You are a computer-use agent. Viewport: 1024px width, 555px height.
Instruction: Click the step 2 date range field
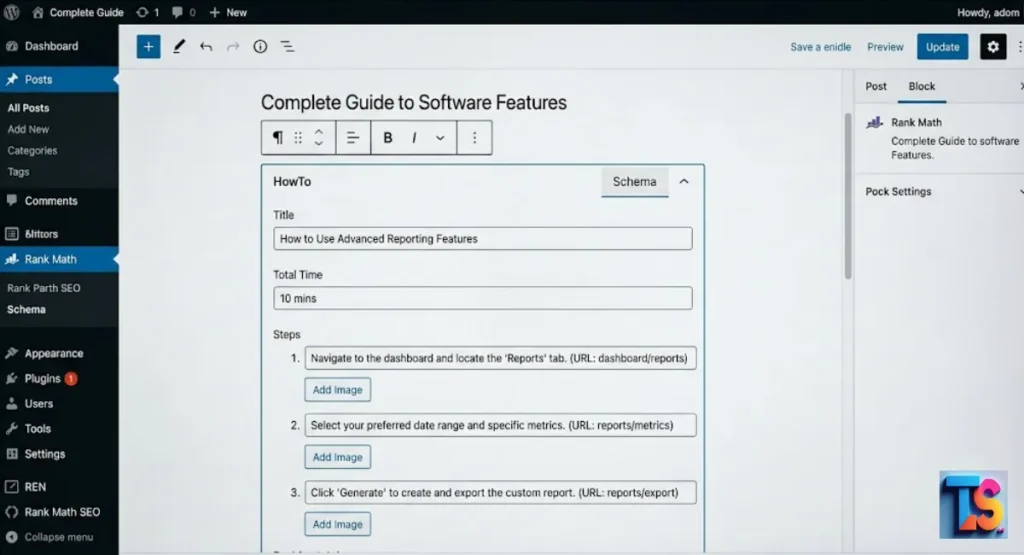pos(500,425)
